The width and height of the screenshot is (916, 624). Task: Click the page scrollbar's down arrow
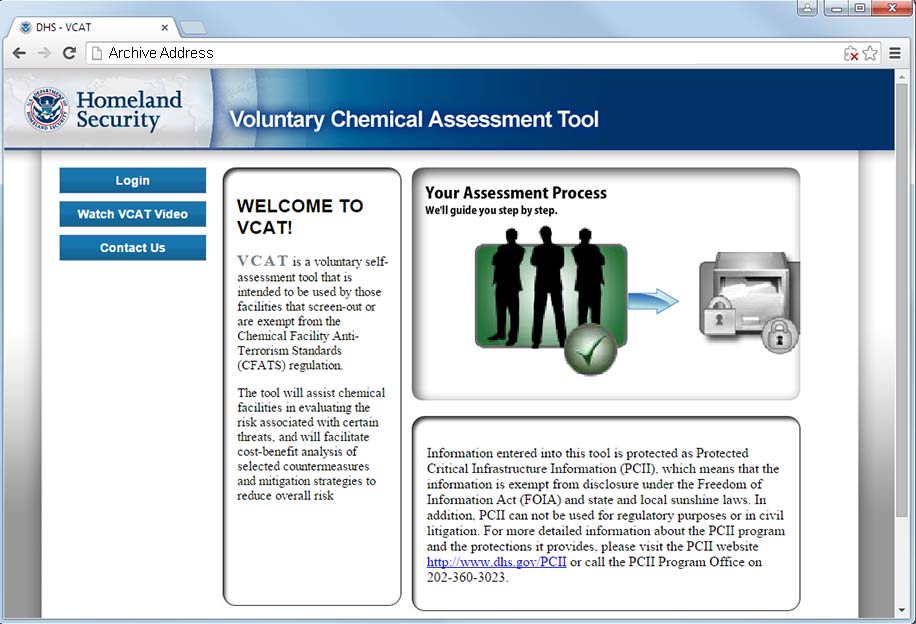pyautogui.click(x=903, y=611)
